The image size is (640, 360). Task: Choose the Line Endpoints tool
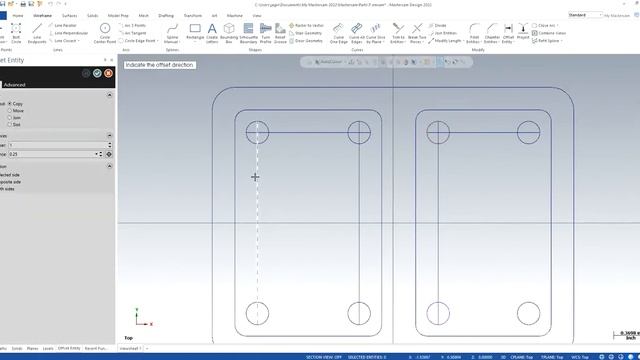(x=37, y=33)
